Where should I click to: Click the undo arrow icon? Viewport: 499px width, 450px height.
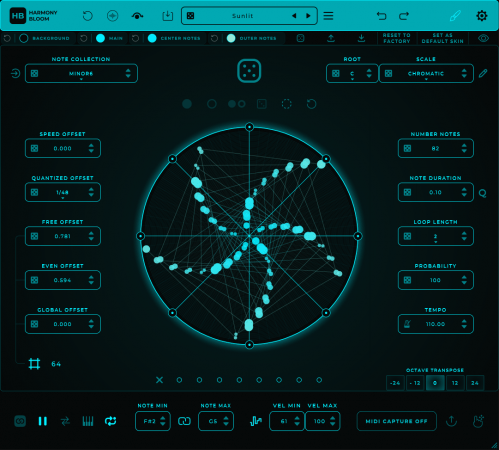(x=381, y=16)
